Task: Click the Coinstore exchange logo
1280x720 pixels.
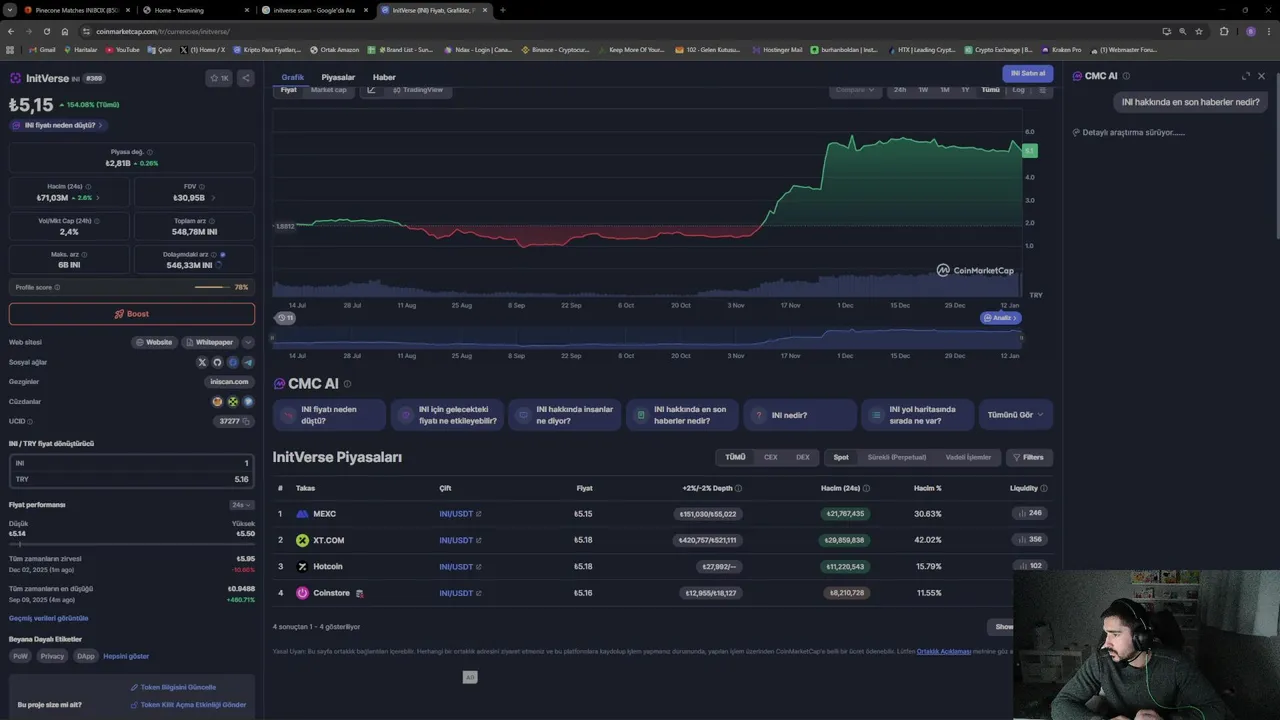Action: 302,593
